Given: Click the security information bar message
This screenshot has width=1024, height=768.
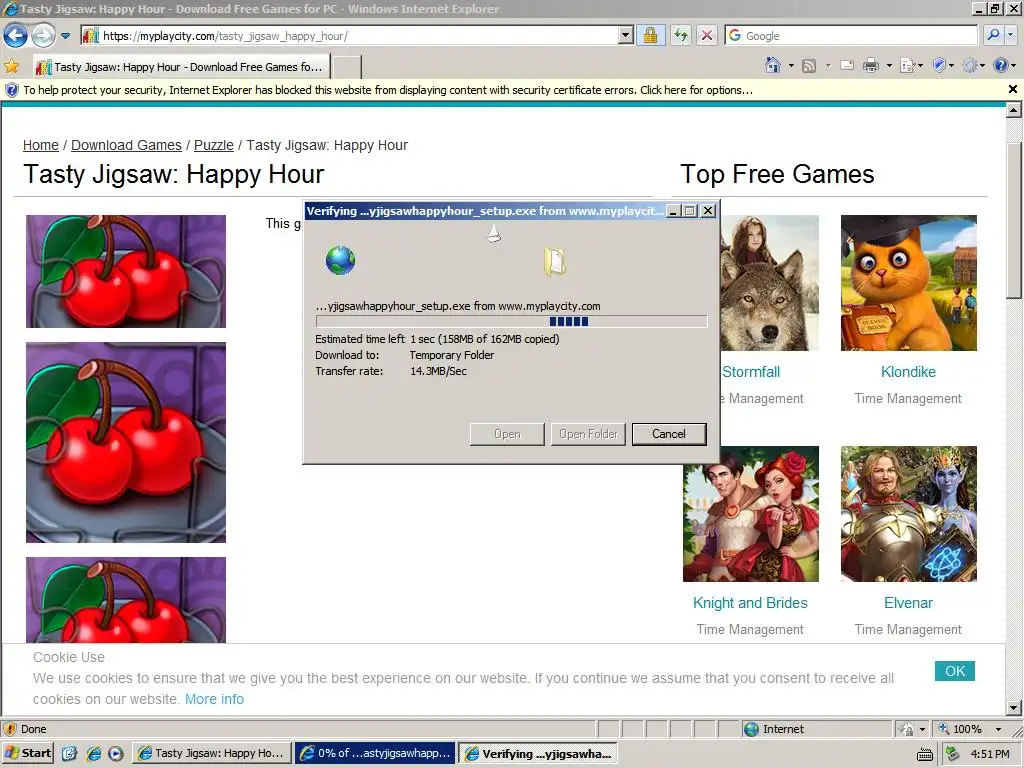Looking at the screenshot, I should coord(388,90).
